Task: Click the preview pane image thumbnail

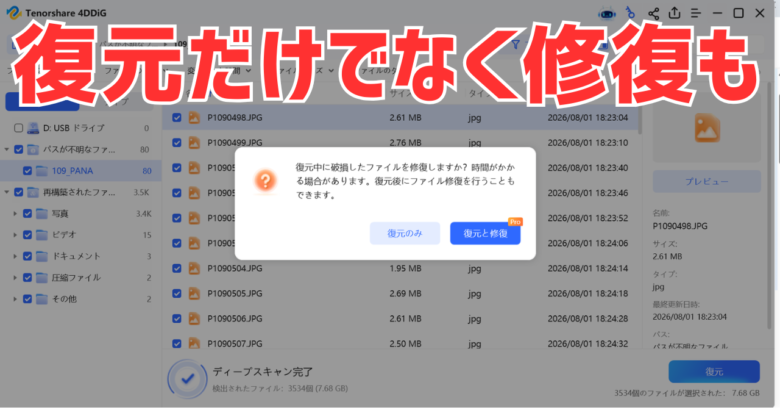Action: point(706,130)
